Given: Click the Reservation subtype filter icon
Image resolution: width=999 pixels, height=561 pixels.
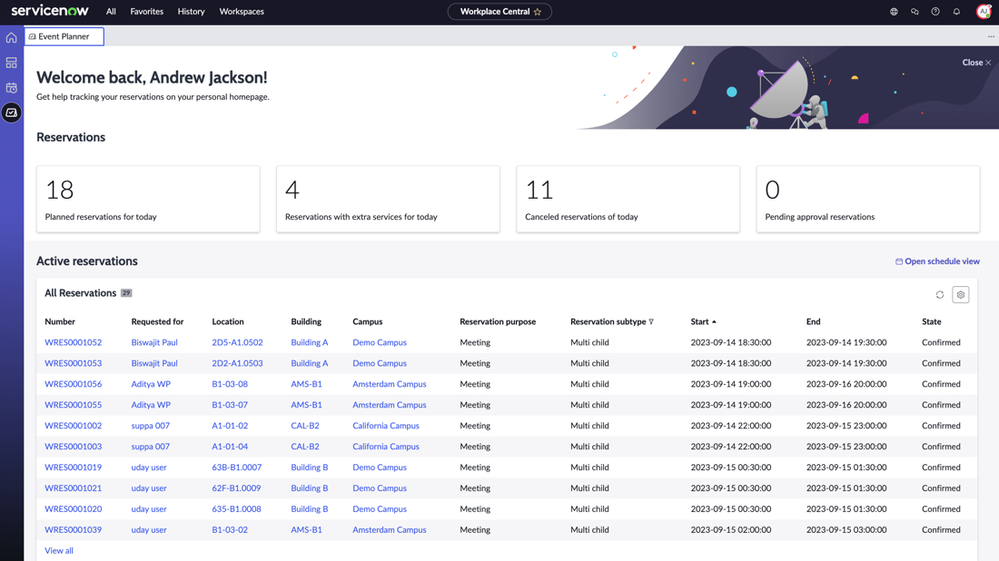Looking at the screenshot, I should point(651,322).
